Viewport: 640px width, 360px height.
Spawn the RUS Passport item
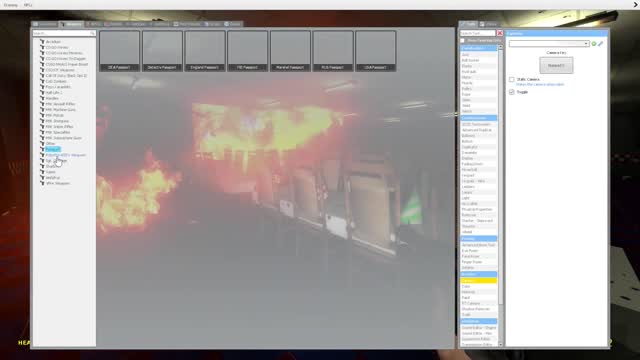click(333, 51)
